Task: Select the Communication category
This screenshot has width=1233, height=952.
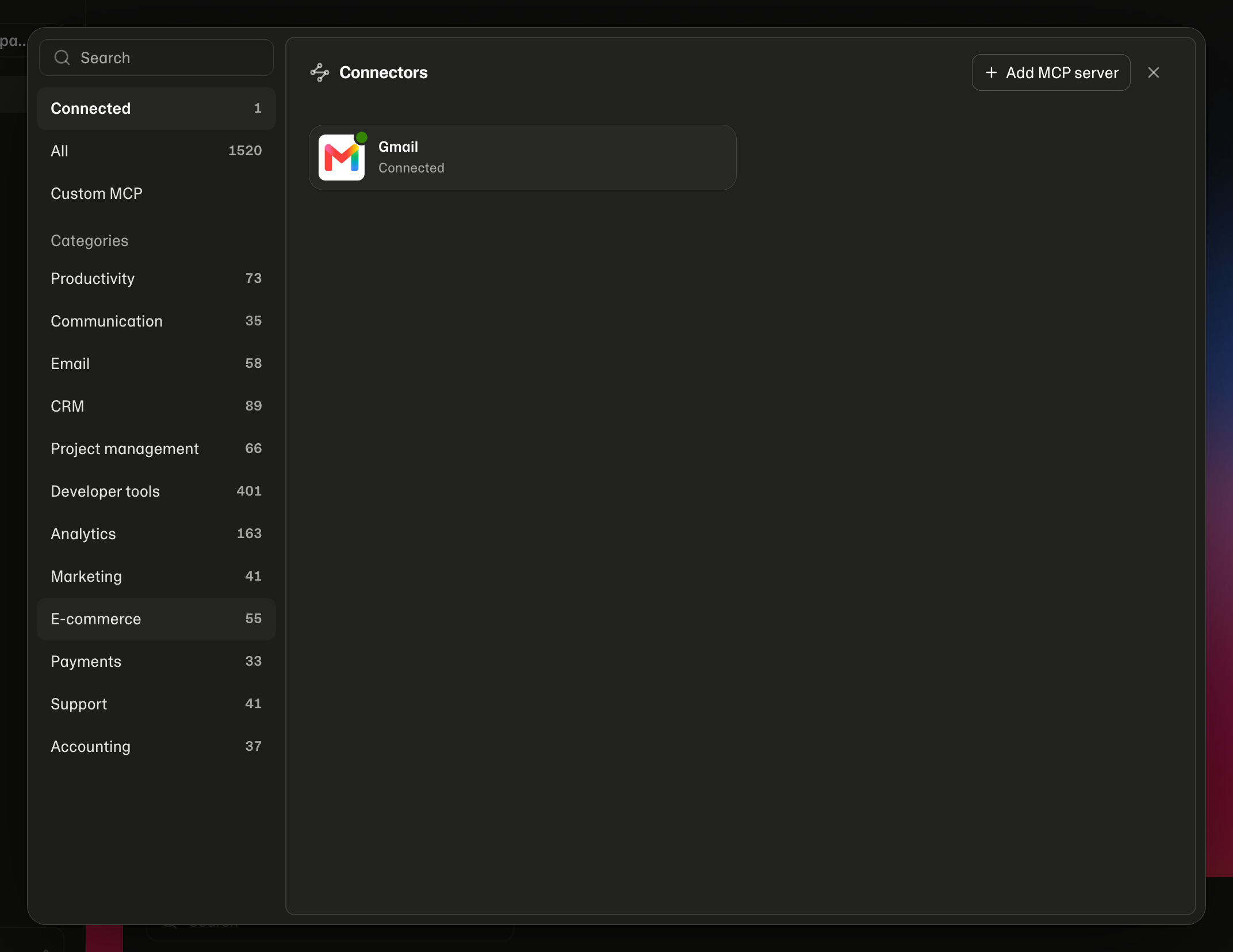Action: coord(156,321)
